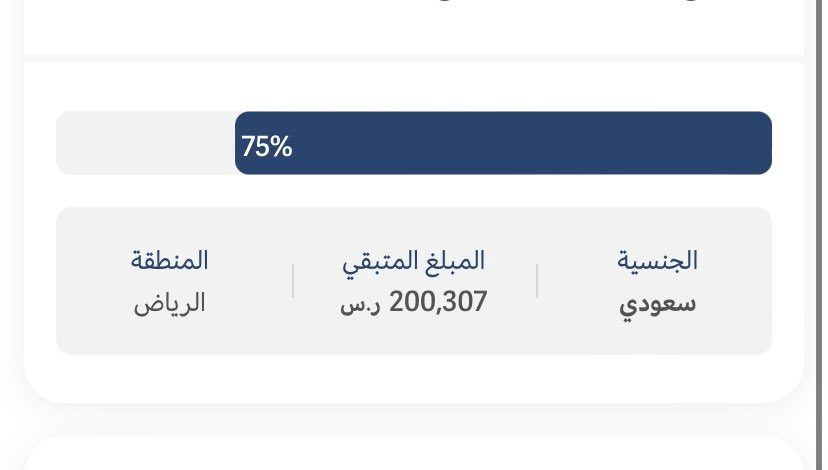This screenshot has width=828, height=470.
Task: Select the المنطقة label
Action: 170,260
